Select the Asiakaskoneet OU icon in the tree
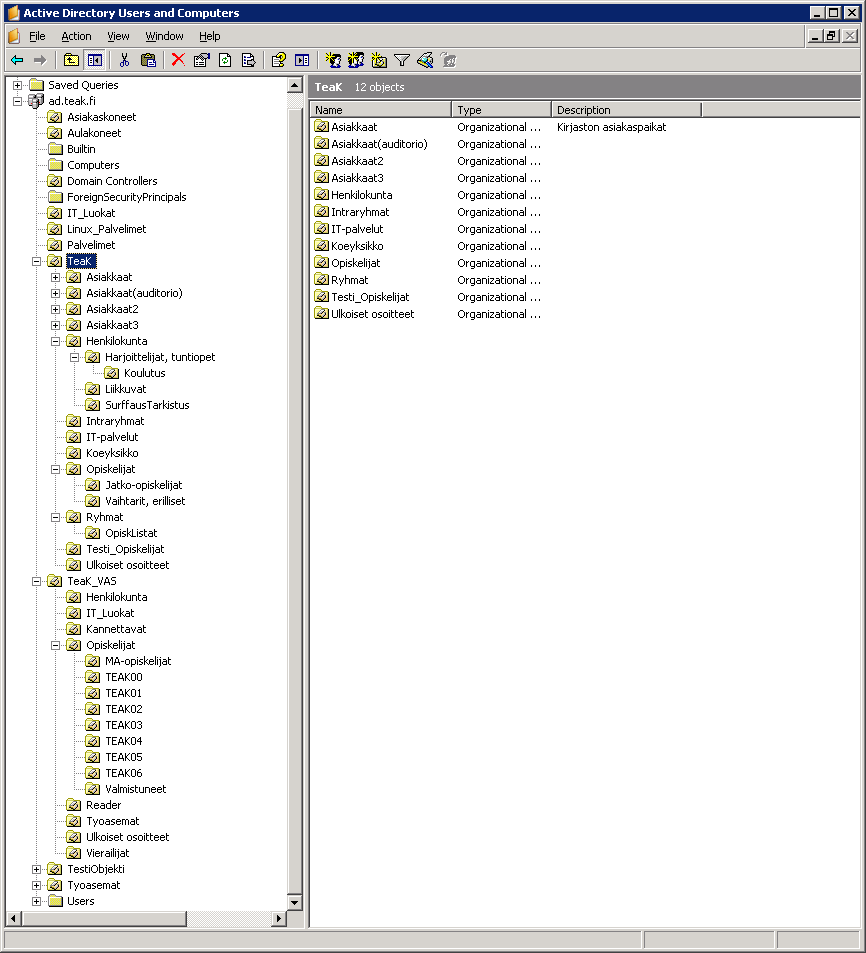 [x=55, y=117]
